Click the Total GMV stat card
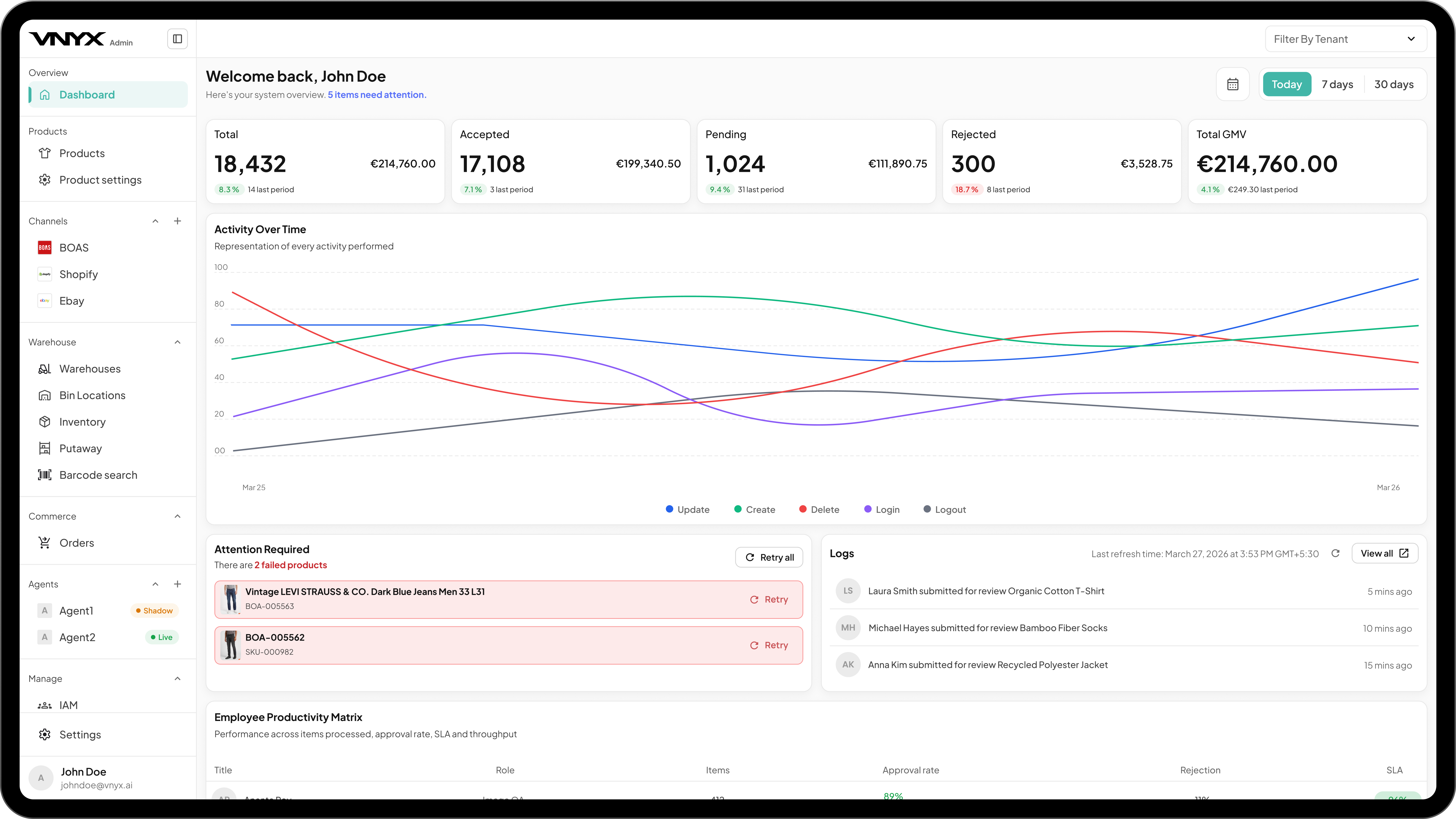The width and height of the screenshot is (1456, 819). point(1307,161)
